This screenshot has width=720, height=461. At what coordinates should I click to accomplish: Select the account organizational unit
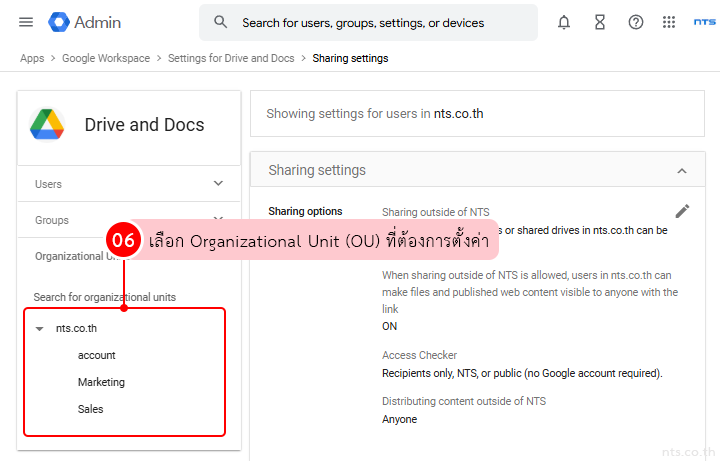(x=96, y=355)
